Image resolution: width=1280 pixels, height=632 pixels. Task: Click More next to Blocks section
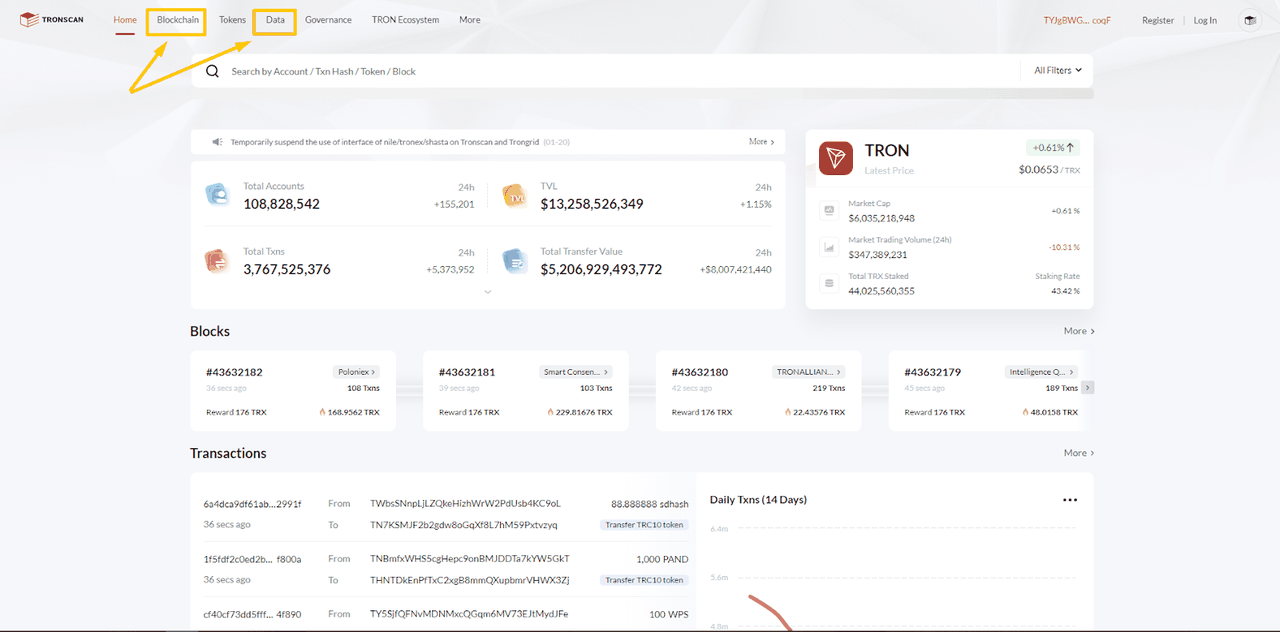tap(1078, 330)
